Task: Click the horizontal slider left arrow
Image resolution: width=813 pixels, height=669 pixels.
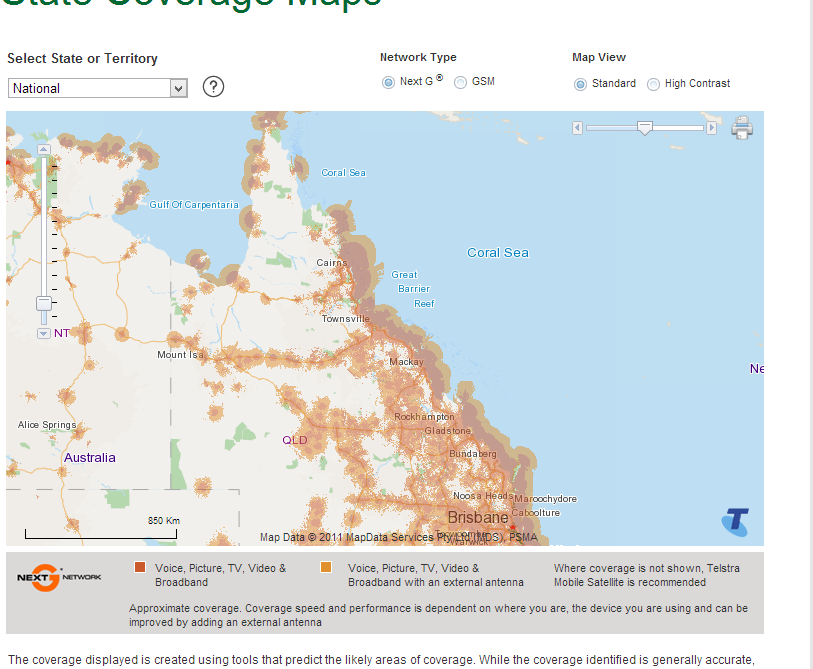Action: pos(577,128)
